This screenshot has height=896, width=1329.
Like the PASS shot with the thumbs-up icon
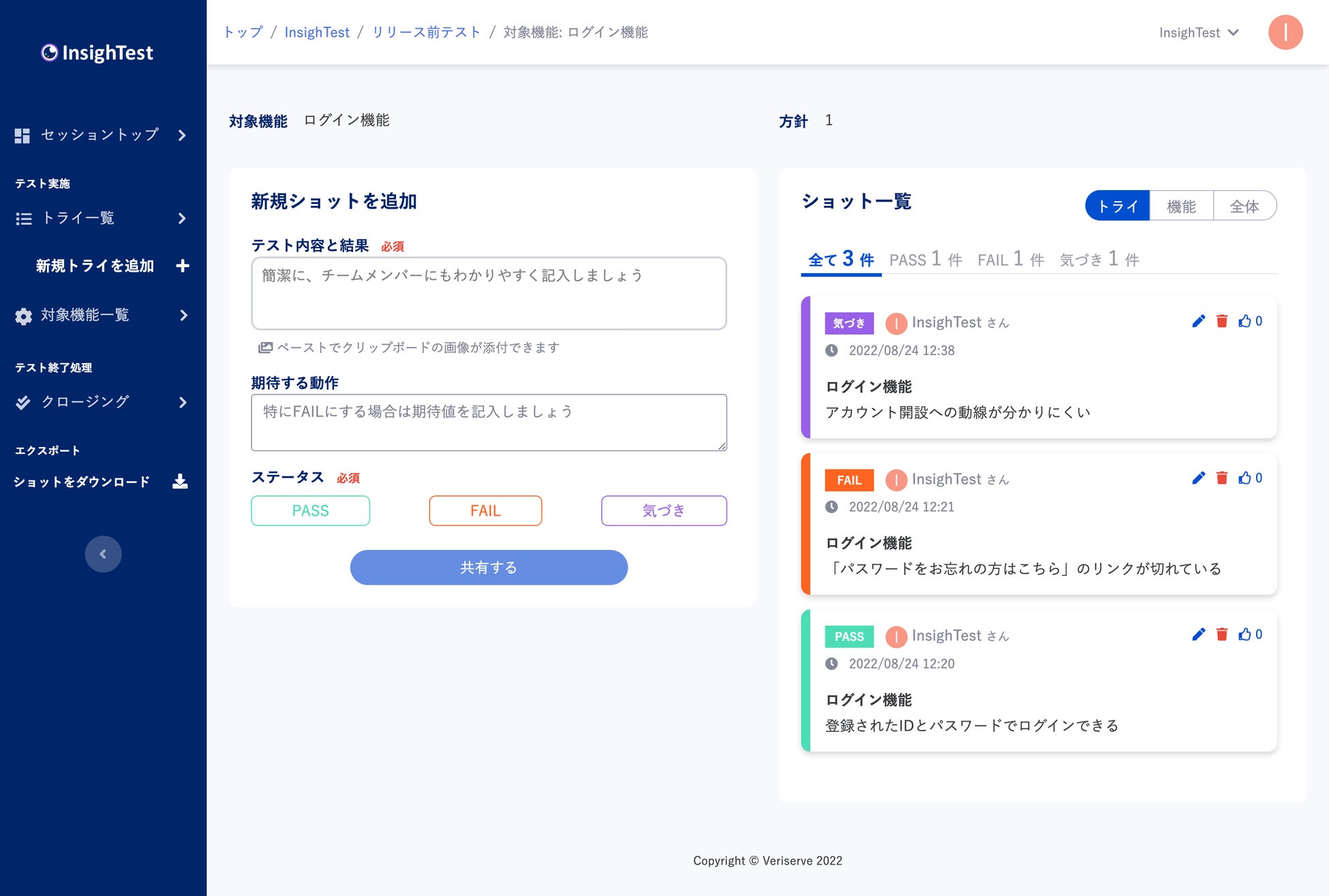coord(1245,634)
